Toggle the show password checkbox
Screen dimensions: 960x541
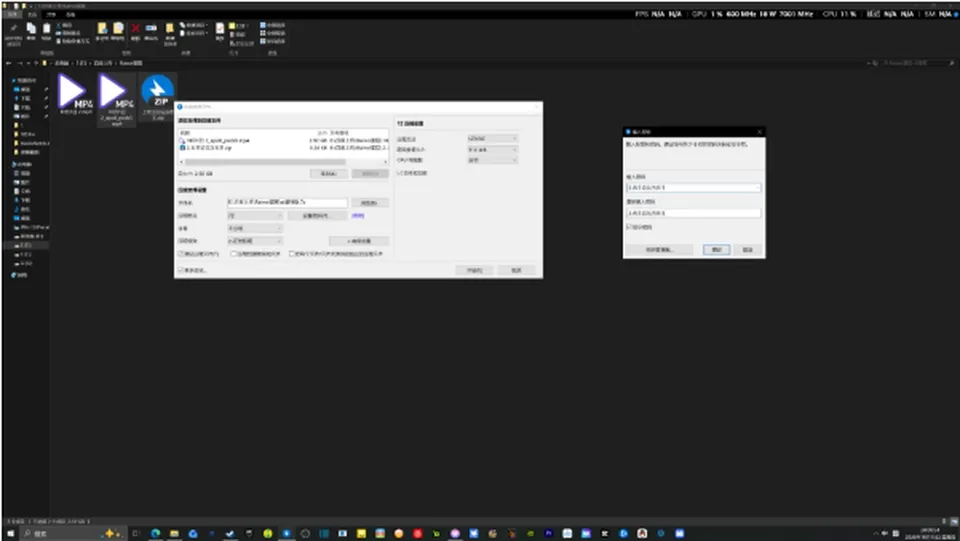[629, 227]
